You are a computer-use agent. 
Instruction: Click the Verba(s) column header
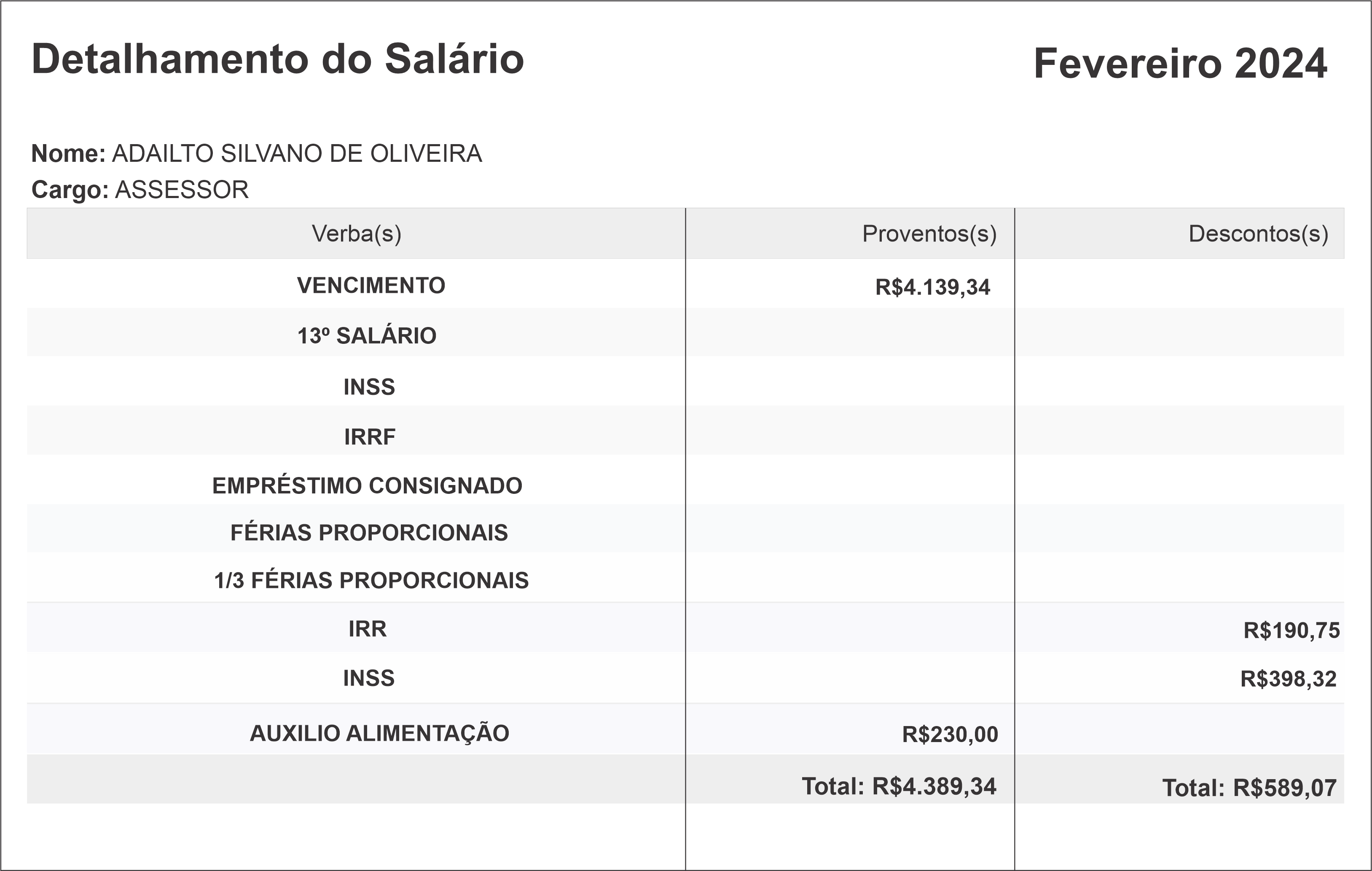click(356, 233)
